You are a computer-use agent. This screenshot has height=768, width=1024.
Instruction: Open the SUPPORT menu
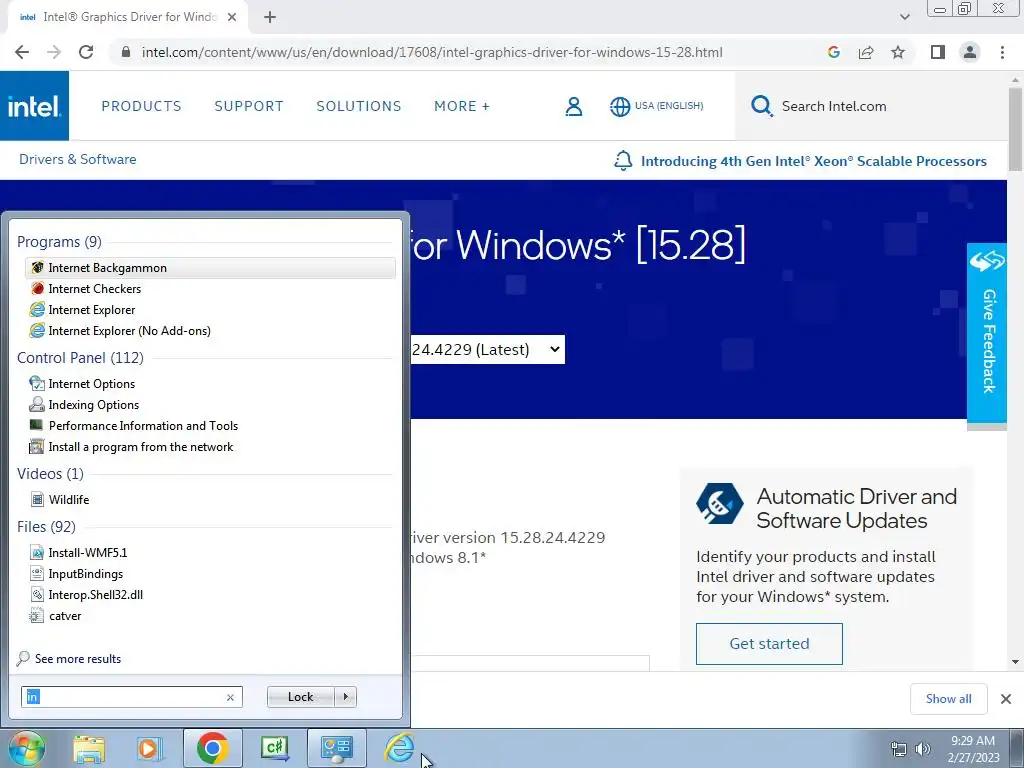pyautogui.click(x=249, y=106)
